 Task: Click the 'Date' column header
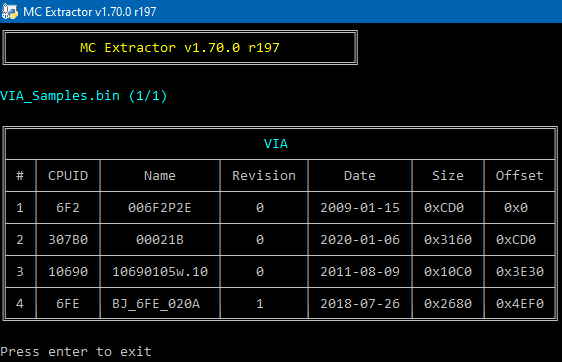pyautogui.click(x=360, y=176)
